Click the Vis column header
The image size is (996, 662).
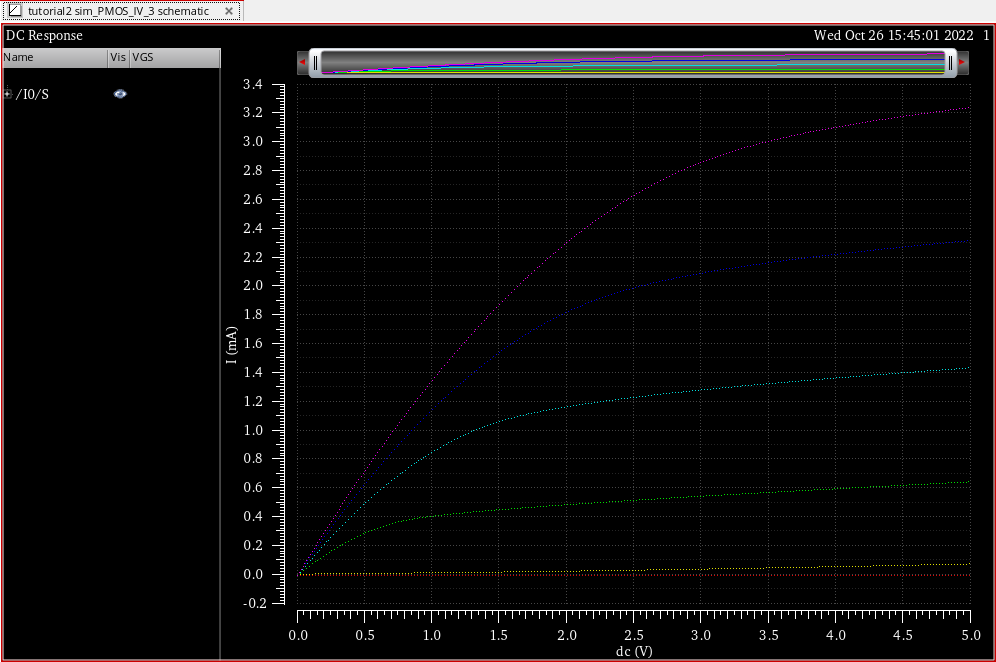click(119, 57)
